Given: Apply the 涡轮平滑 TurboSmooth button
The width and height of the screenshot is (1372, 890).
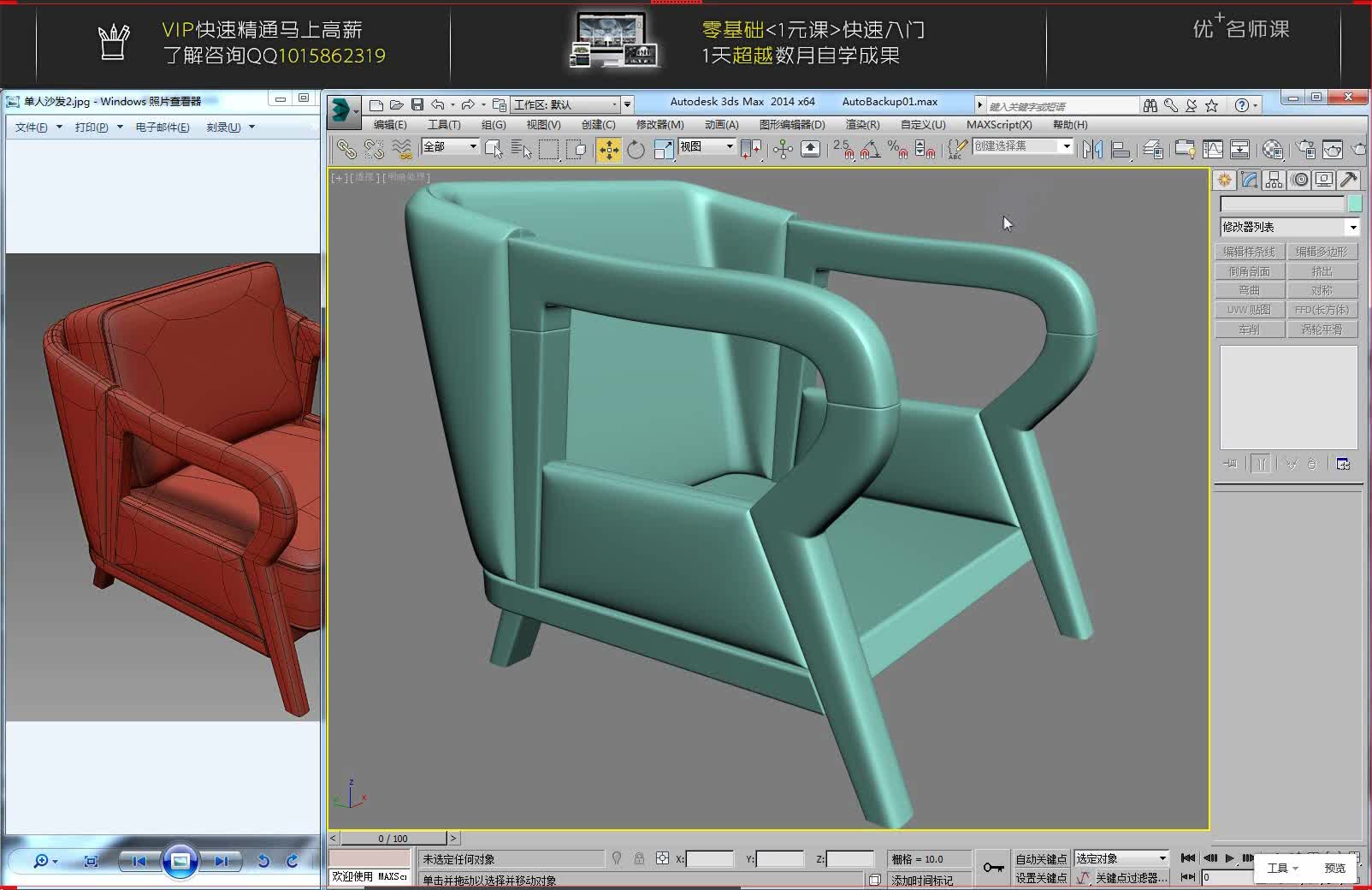Looking at the screenshot, I should pyautogui.click(x=1322, y=329).
